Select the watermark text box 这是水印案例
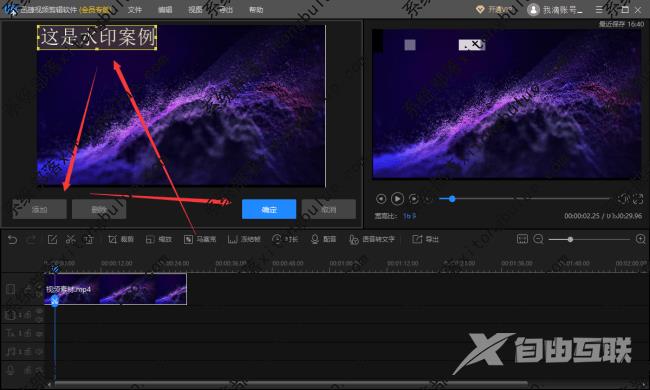650x390 pixels. 97,37
